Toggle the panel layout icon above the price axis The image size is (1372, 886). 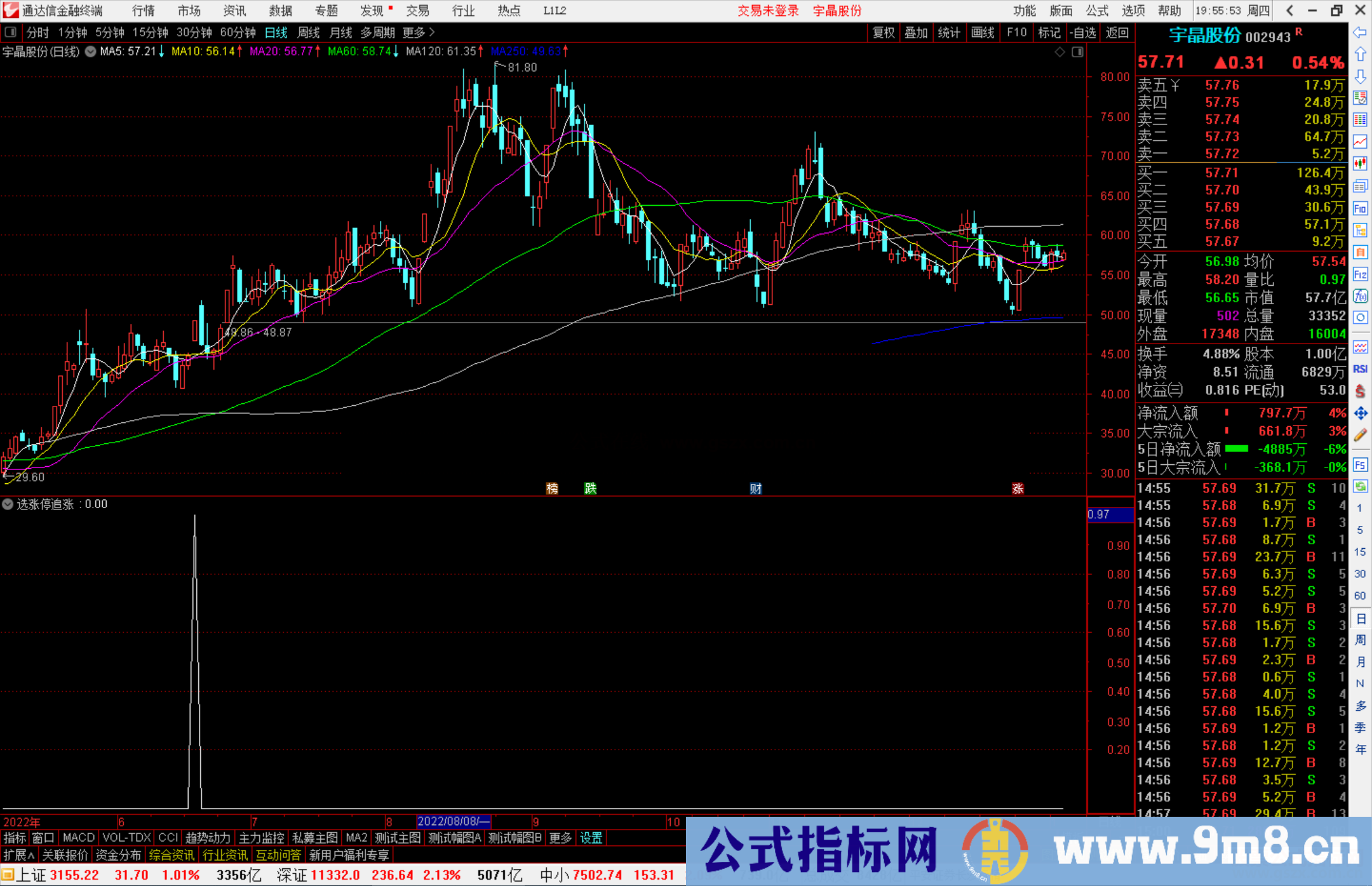tap(1077, 52)
